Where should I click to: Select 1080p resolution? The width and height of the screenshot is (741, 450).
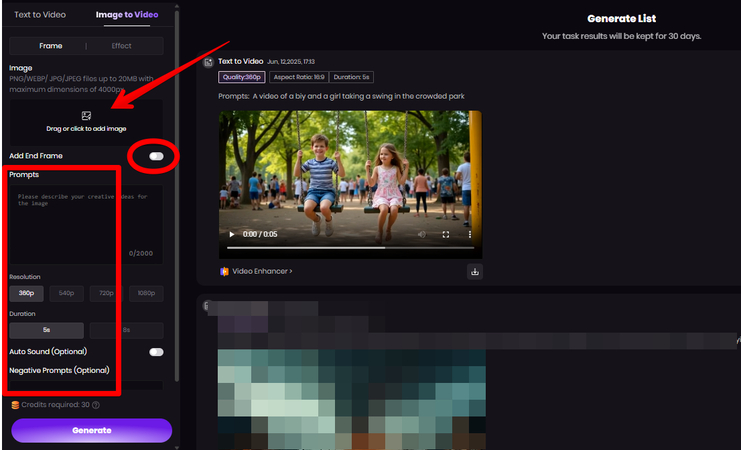(x=146, y=293)
